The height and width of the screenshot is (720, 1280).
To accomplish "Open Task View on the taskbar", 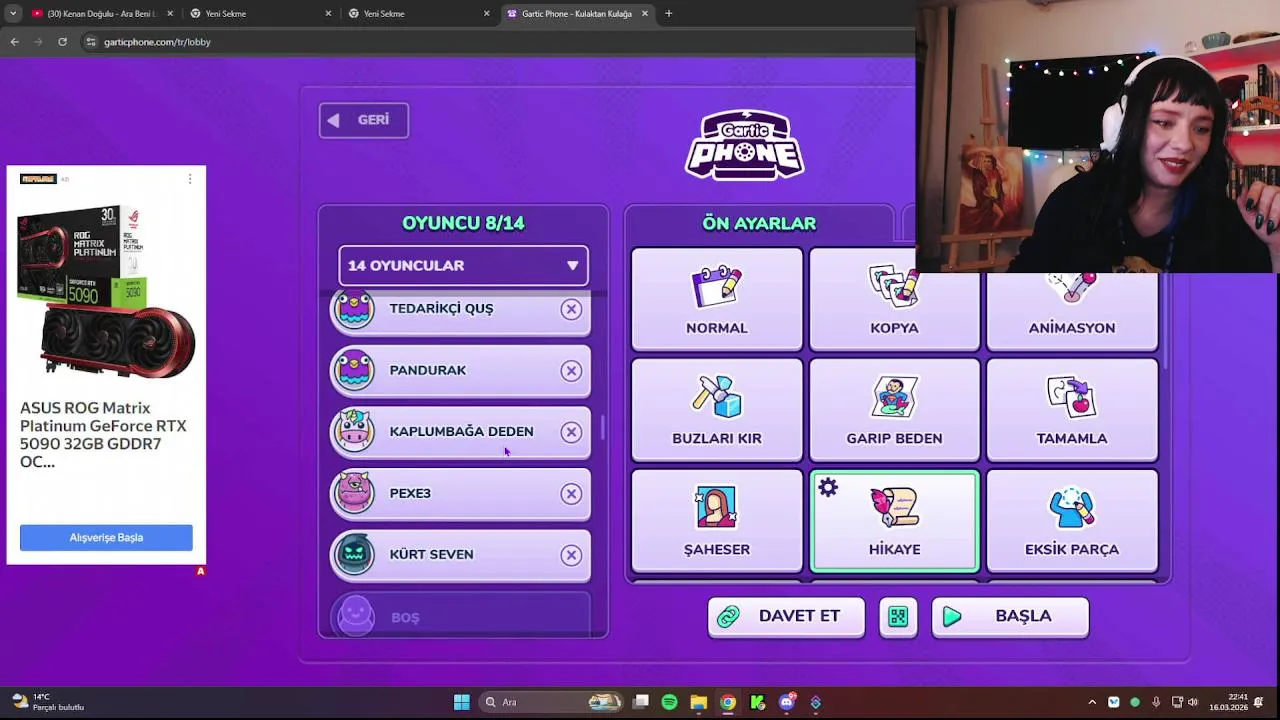I will click(641, 702).
